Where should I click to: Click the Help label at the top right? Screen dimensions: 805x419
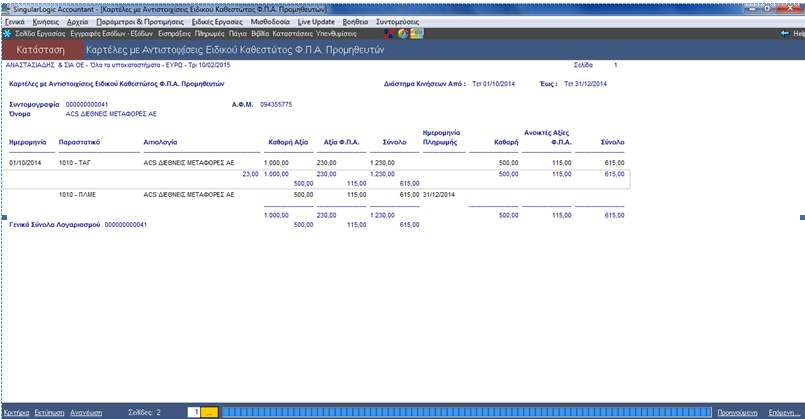click(x=799, y=33)
